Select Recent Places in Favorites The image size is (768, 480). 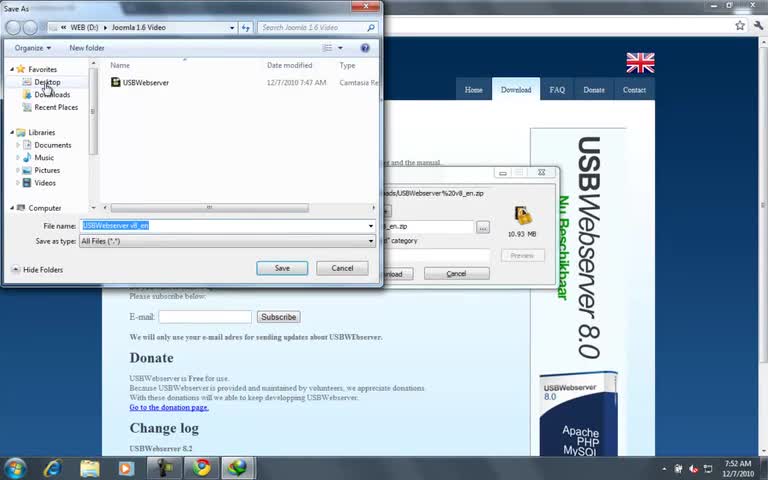pyautogui.click(x=56, y=107)
